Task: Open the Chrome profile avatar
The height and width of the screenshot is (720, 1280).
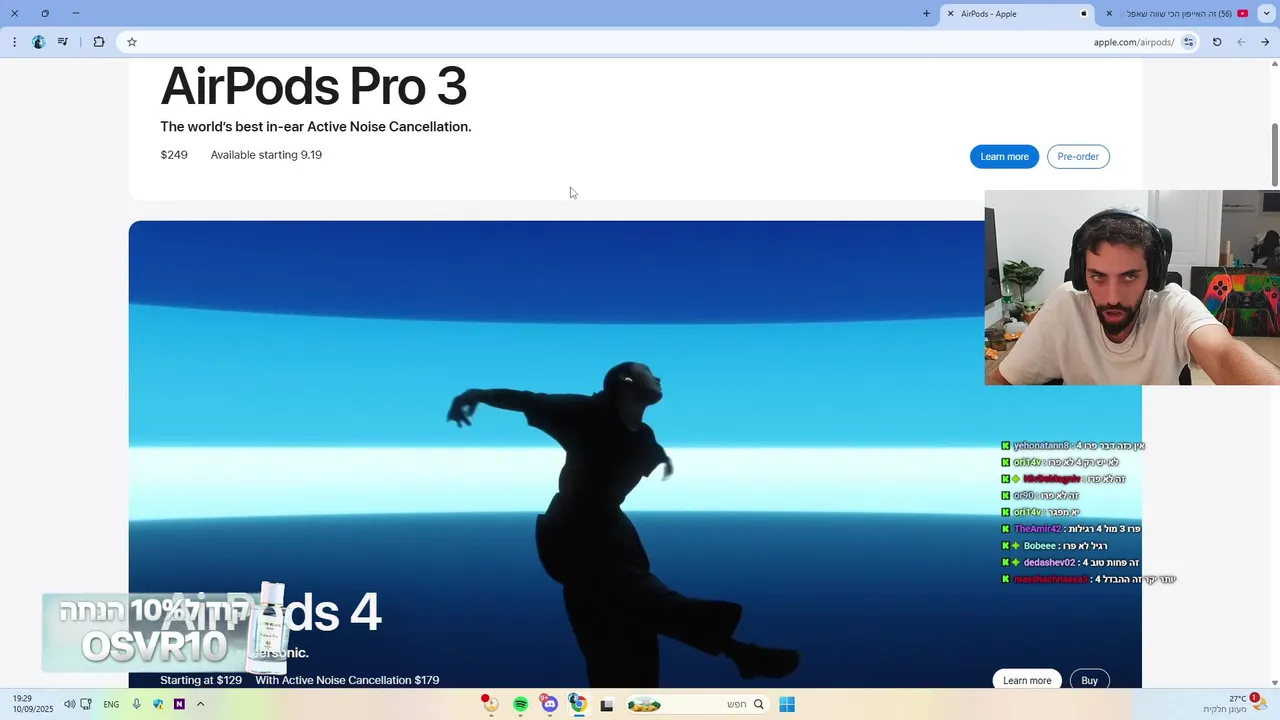Action: click(x=38, y=42)
